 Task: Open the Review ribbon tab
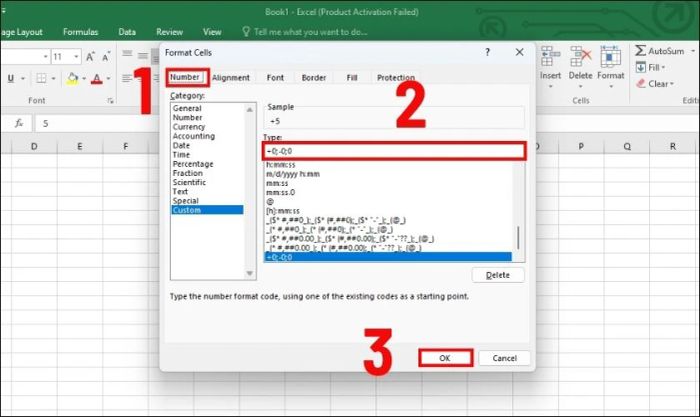coord(169,32)
